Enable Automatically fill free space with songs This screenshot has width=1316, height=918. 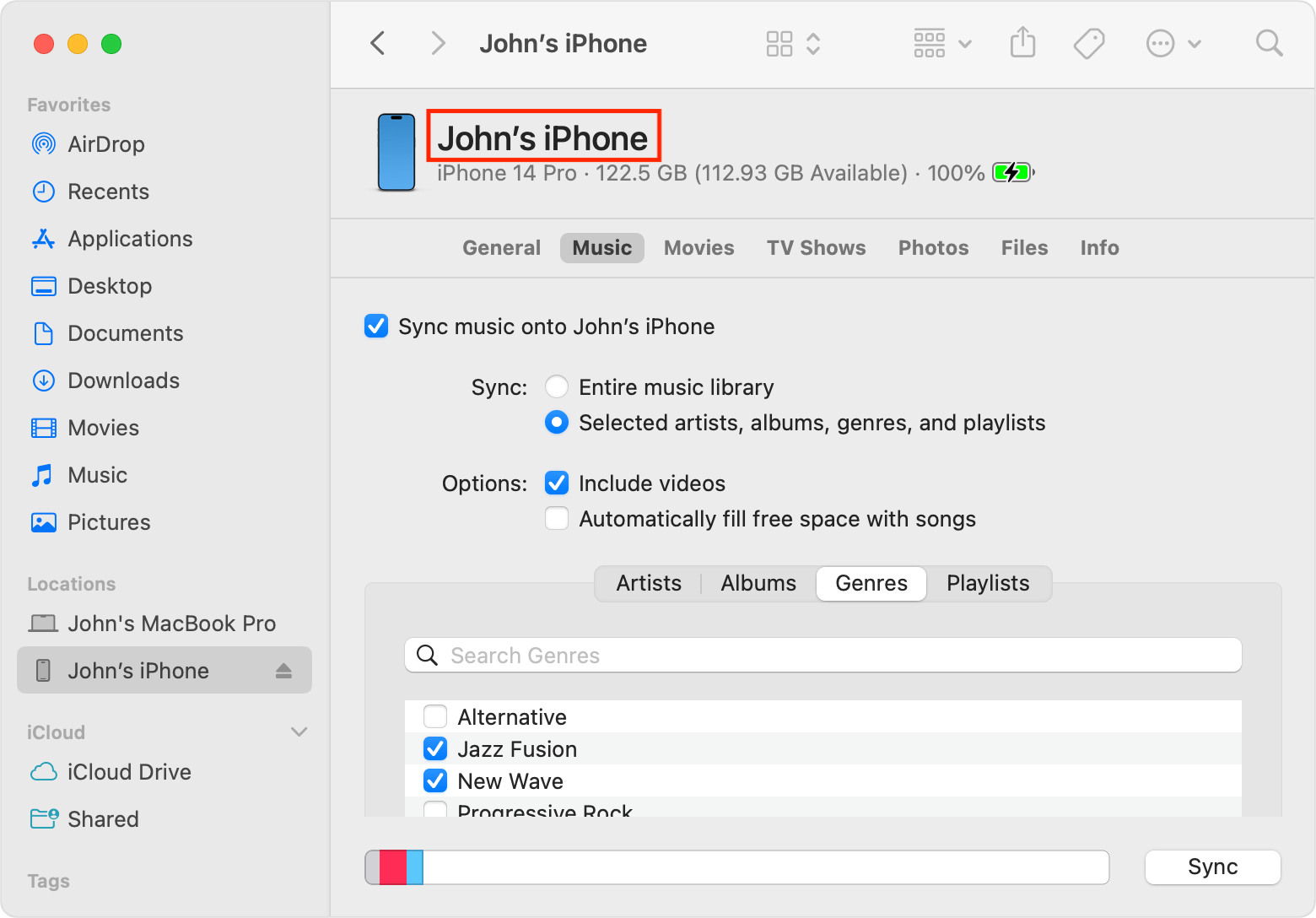pyautogui.click(x=557, y=518)
